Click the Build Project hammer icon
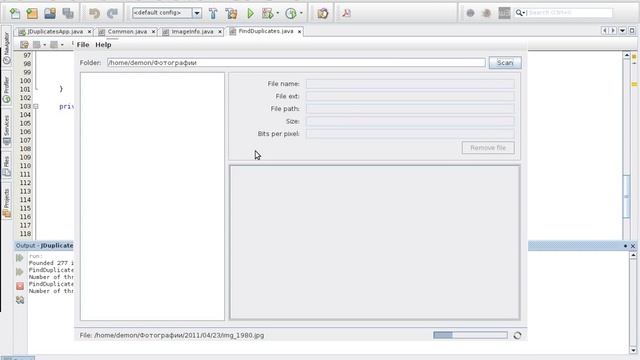 pyautogui.click(x=213, y=13)
